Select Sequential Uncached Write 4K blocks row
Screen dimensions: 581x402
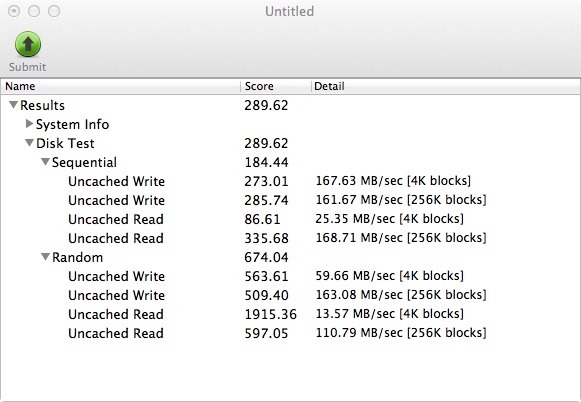tap(290, 181)
